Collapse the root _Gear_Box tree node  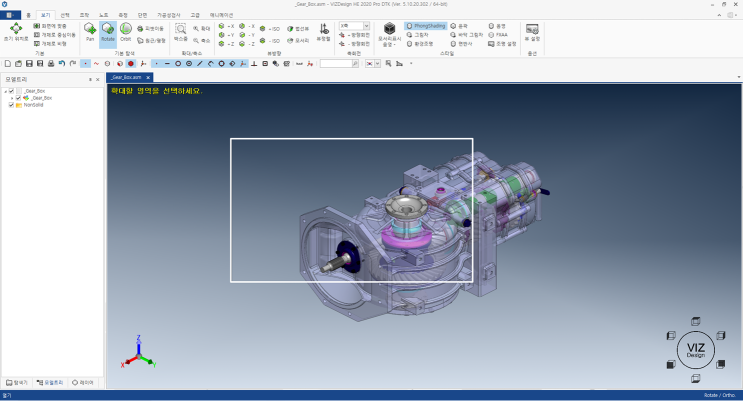click(6, 91)
